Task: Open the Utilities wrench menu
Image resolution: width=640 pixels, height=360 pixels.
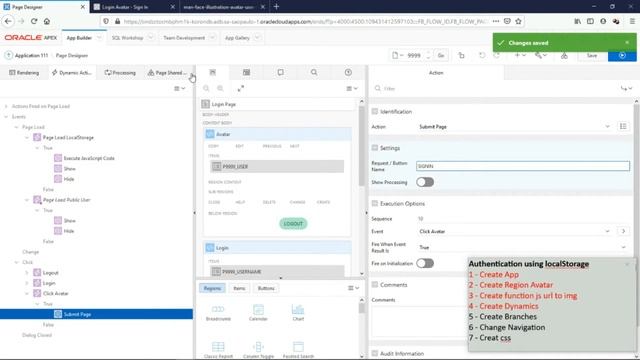Action: coord(541,56)
